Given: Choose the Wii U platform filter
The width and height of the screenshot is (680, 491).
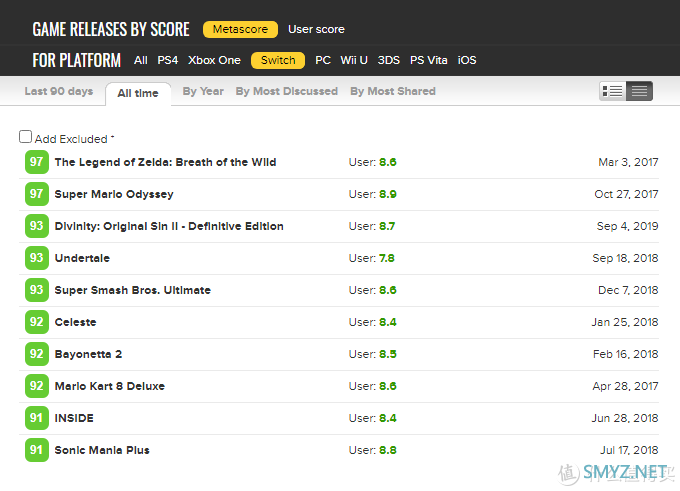Looking at the screenshot, I should (354, 60).
